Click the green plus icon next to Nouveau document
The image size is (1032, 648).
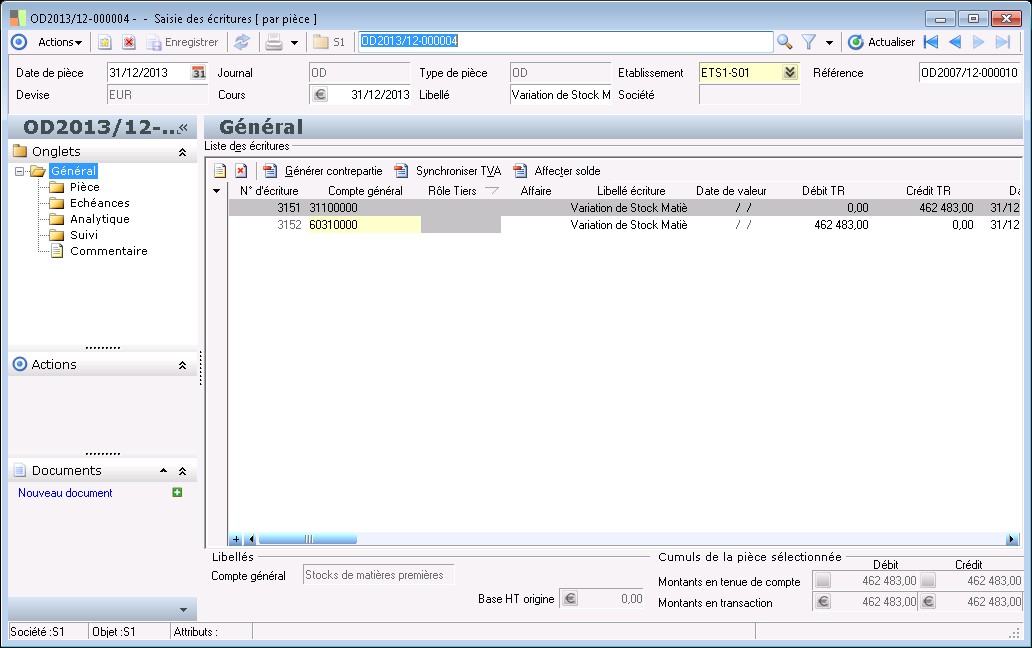point(177,493)
